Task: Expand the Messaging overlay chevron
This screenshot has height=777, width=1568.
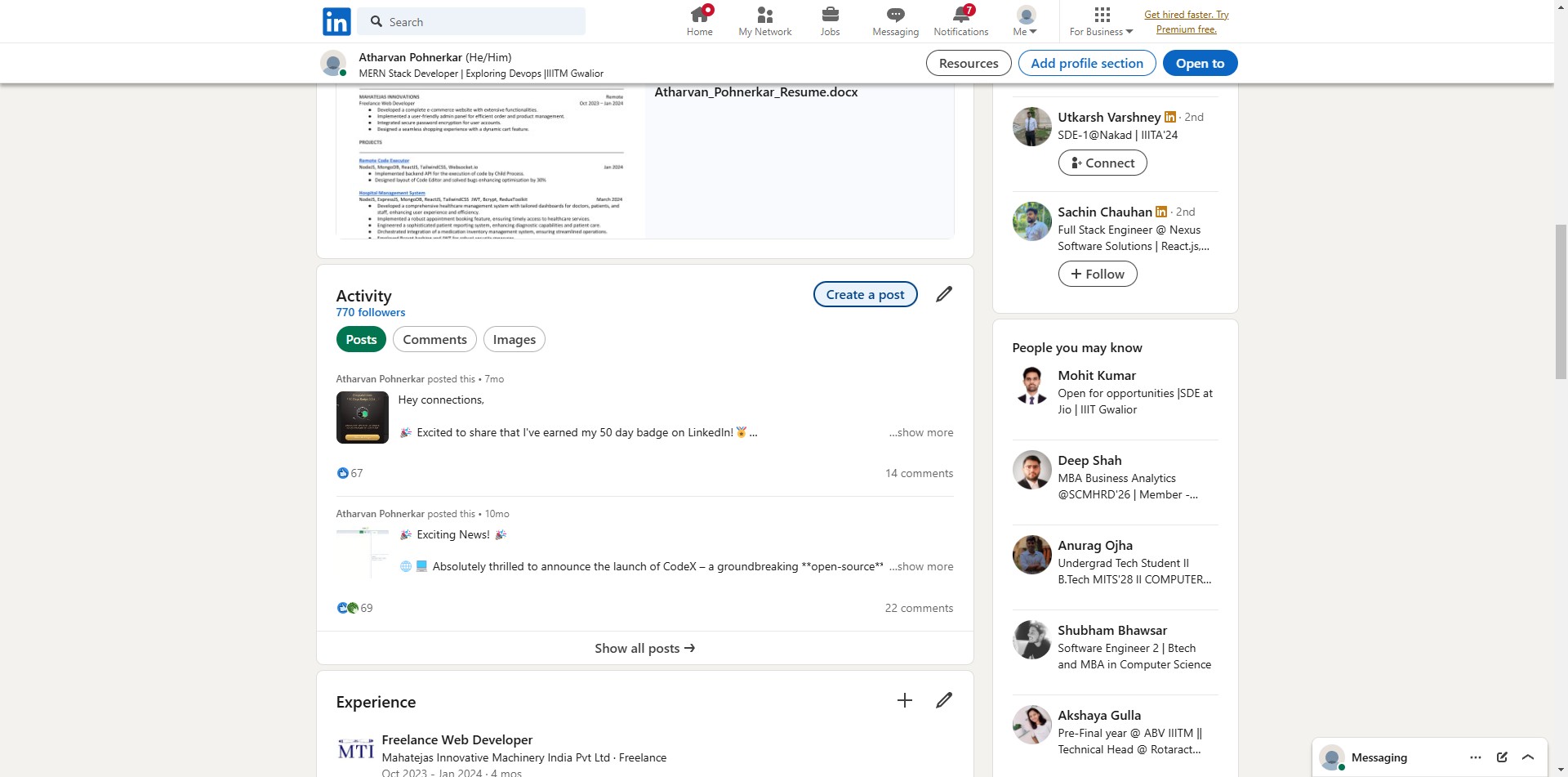Action: tap(1528, 757)
